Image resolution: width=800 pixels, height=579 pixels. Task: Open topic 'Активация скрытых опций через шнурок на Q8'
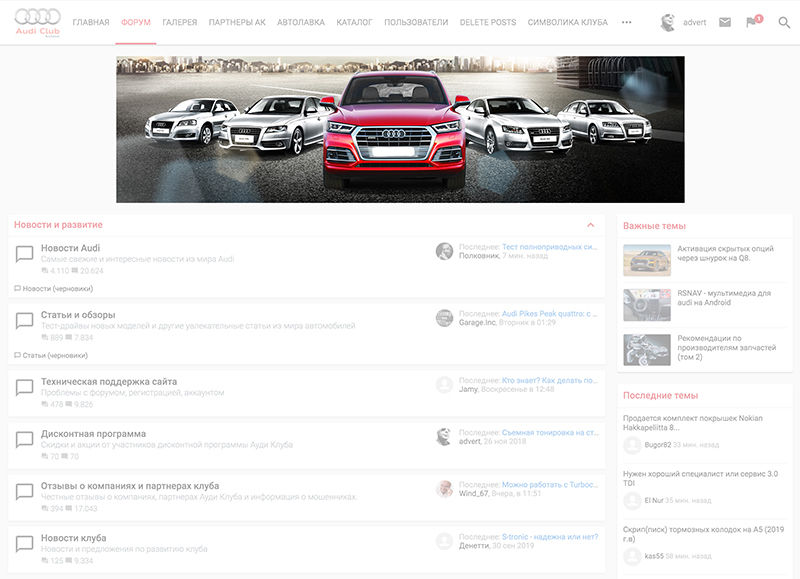(x=726, y=254)
